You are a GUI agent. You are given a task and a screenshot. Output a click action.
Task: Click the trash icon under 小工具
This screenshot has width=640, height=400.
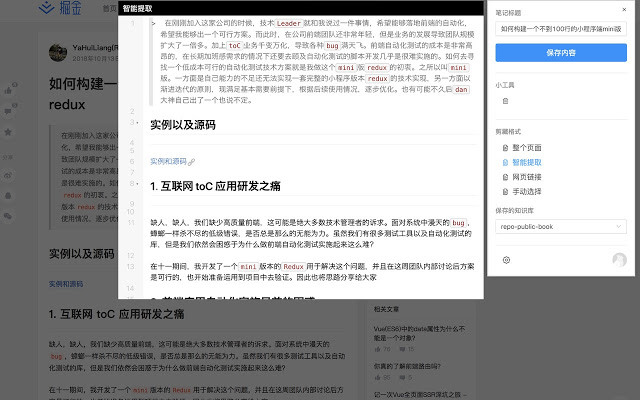click(x=505, y=101)
